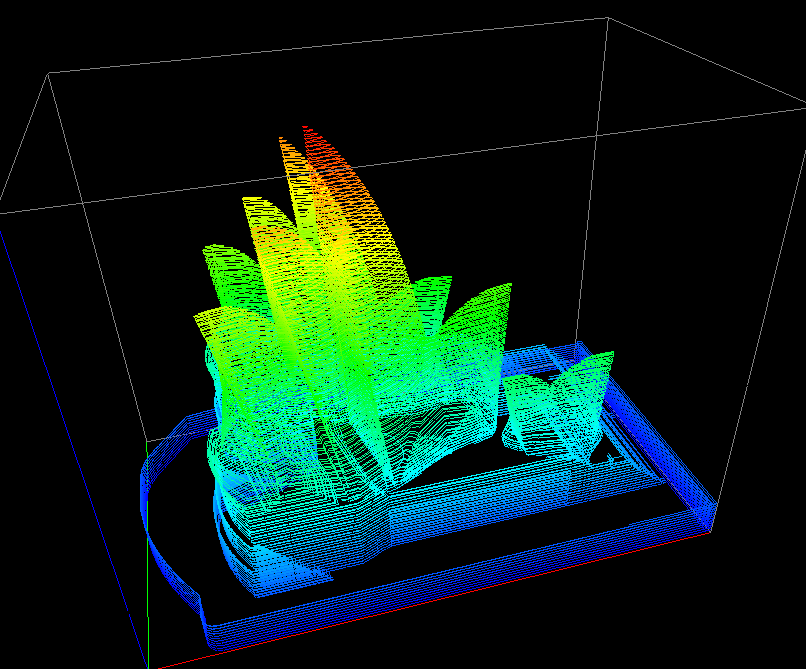Image resolution: width=806 pixels, height=669 pixels.
Task: Click the bounding box top back corner
Action: pos(607,17)
